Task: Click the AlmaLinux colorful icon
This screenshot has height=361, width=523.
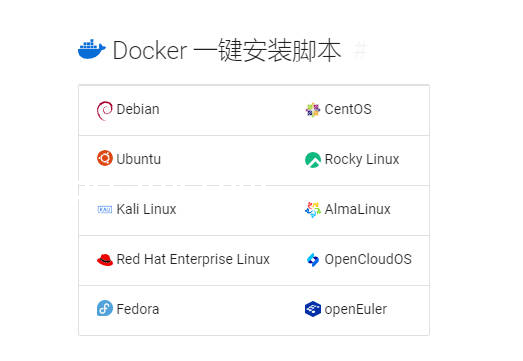Action: tap(313, 210)
